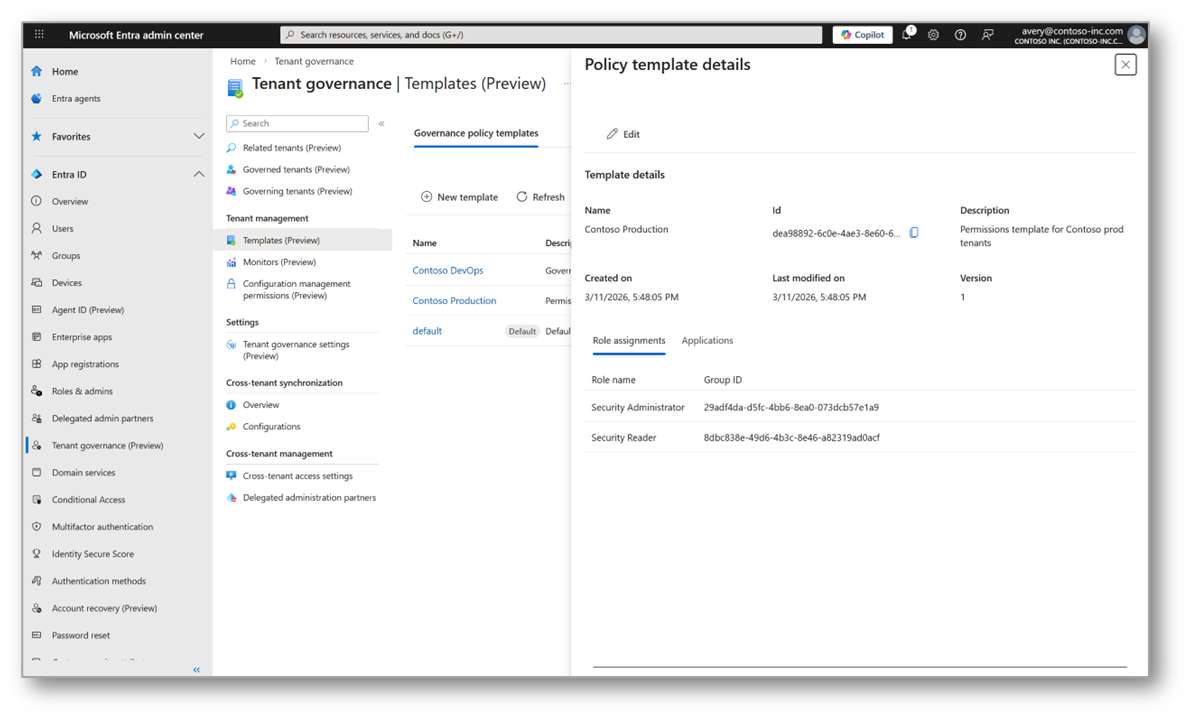
Task: Open the default template link
Action: pyautogui.click(x=427, y=331)
